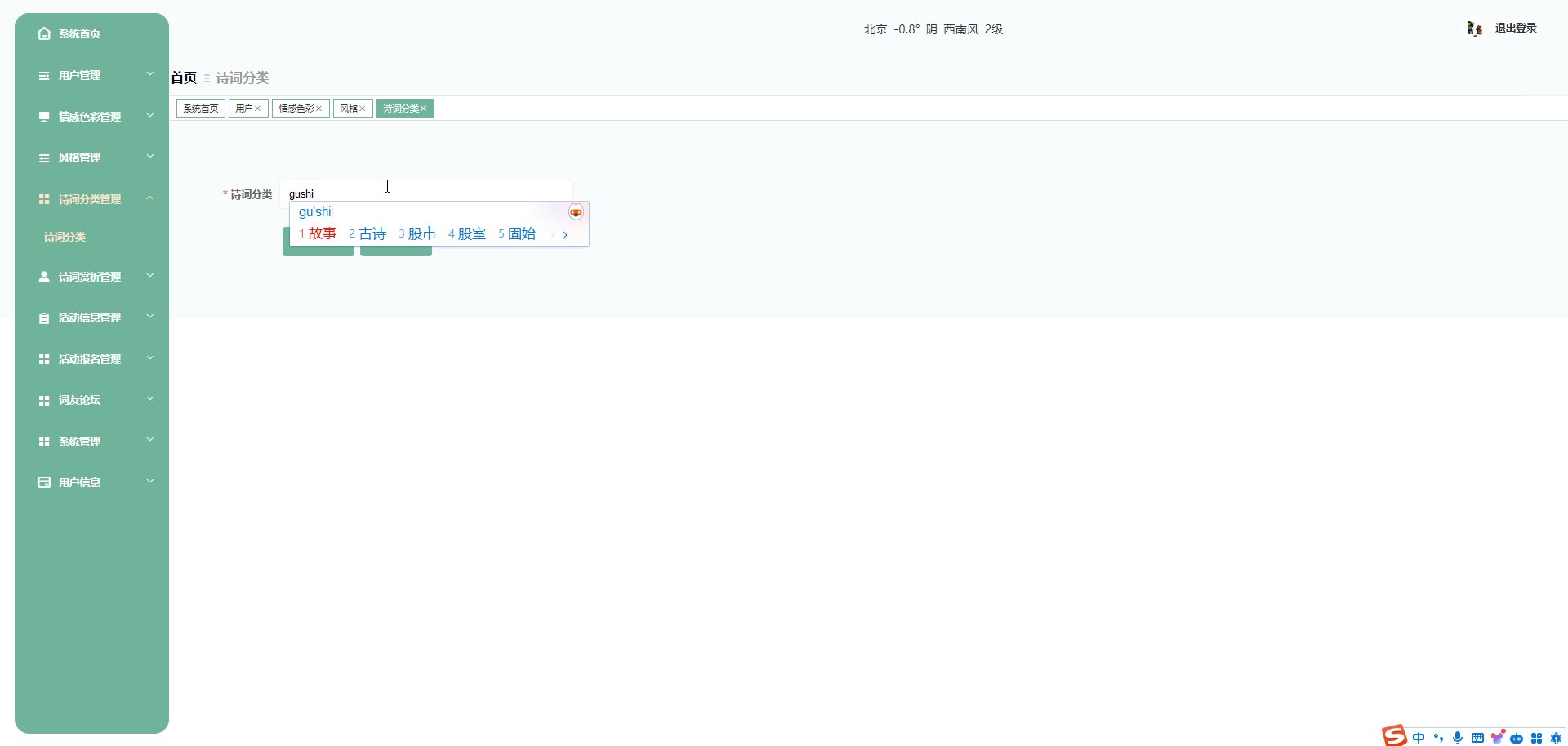Click the user avatar at top right

point(1475,28)
